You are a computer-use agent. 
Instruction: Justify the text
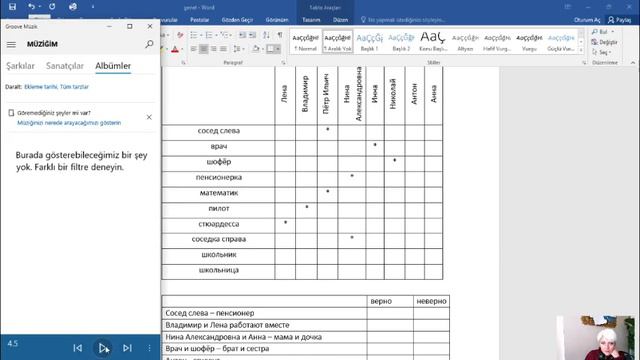click(223, 49)
